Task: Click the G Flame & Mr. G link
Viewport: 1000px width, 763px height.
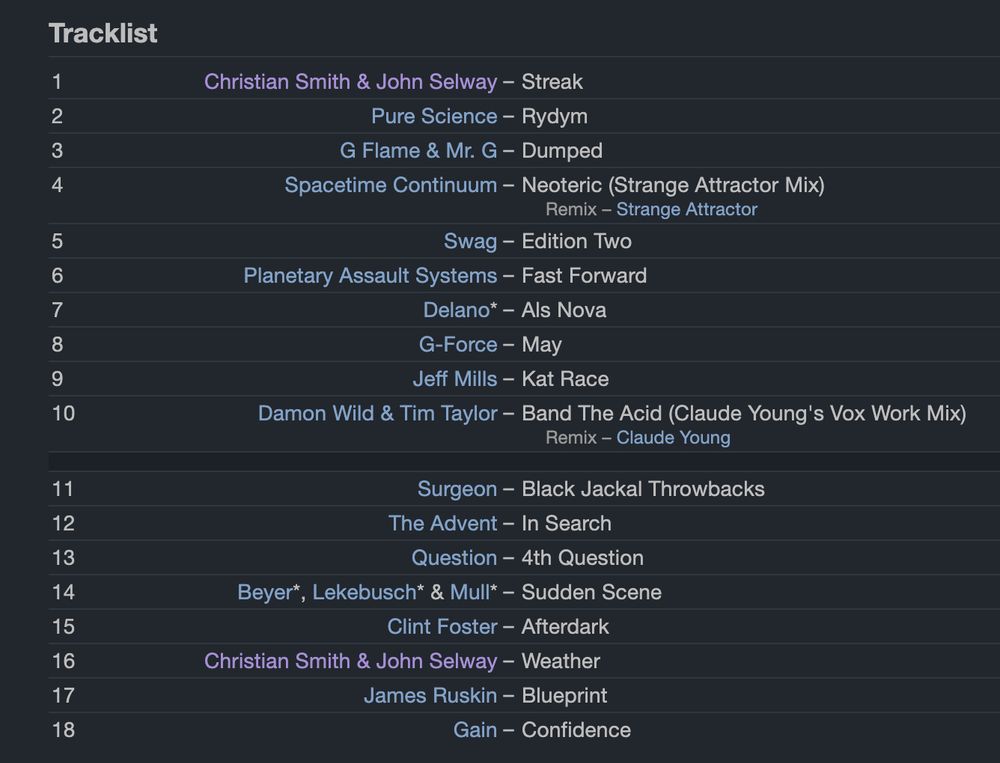Action: coord(418,151)
